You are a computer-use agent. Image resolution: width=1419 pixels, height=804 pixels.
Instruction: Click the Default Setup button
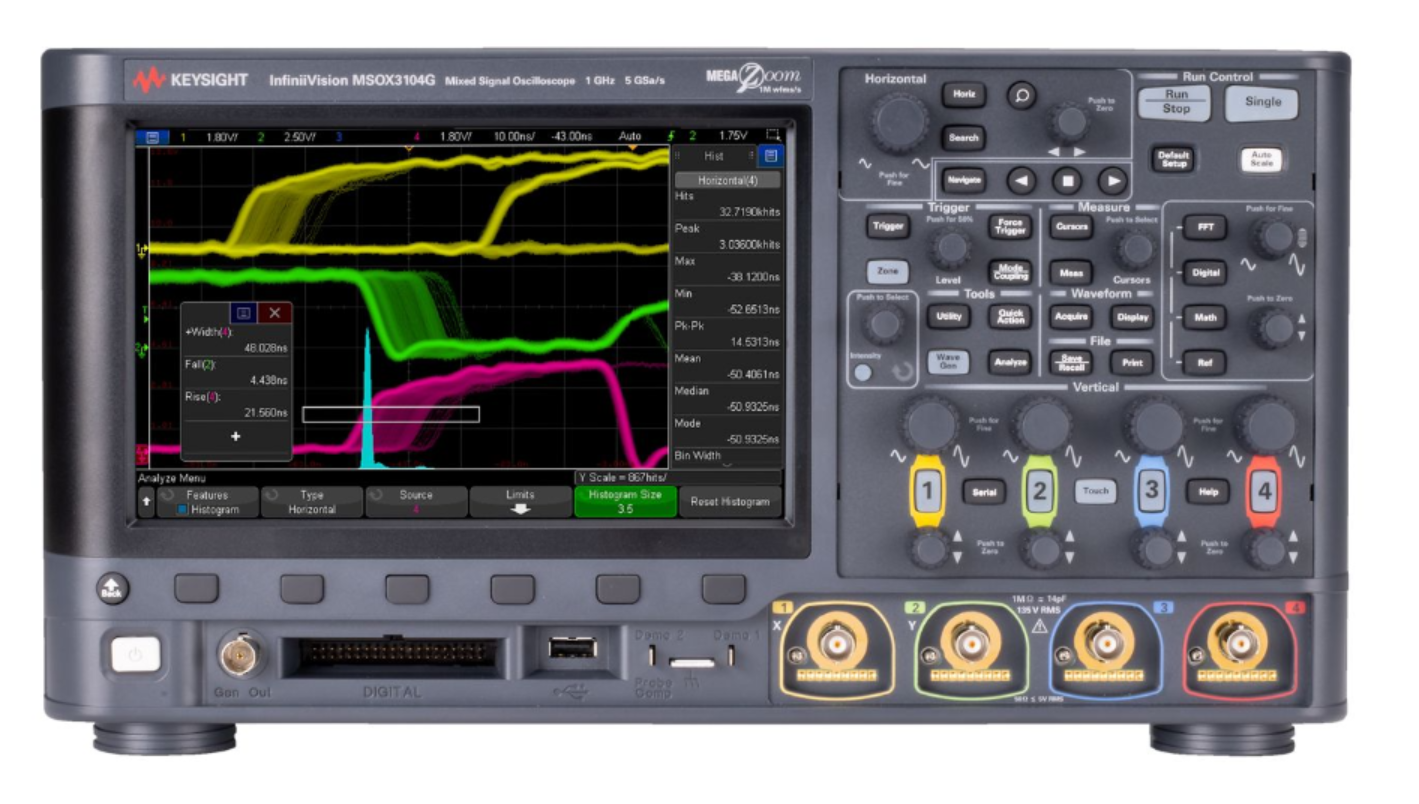[1172, 159]
